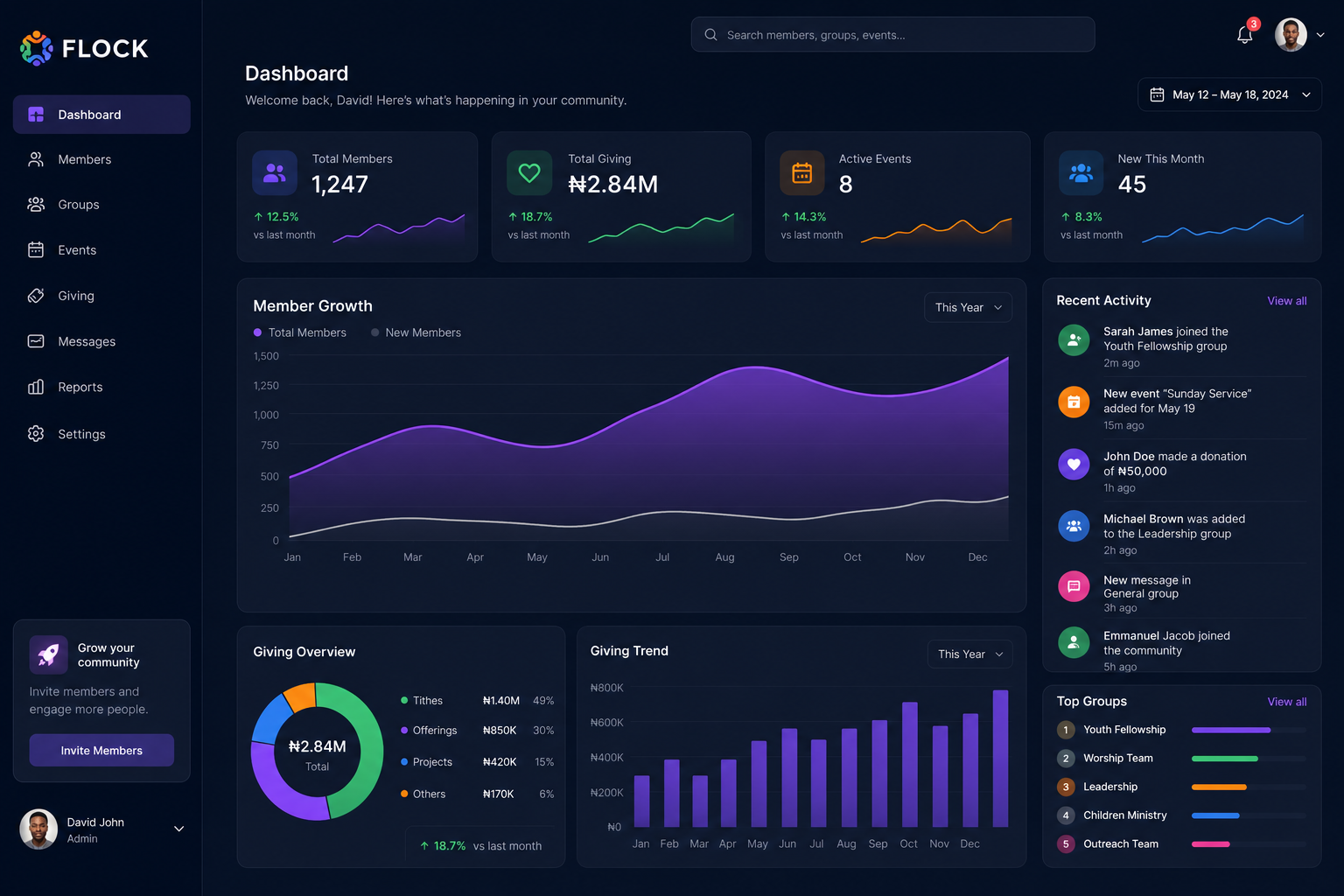Click the Children Ministry group row
This screenshot has height=896, width=1344.
pos(1181,815)
